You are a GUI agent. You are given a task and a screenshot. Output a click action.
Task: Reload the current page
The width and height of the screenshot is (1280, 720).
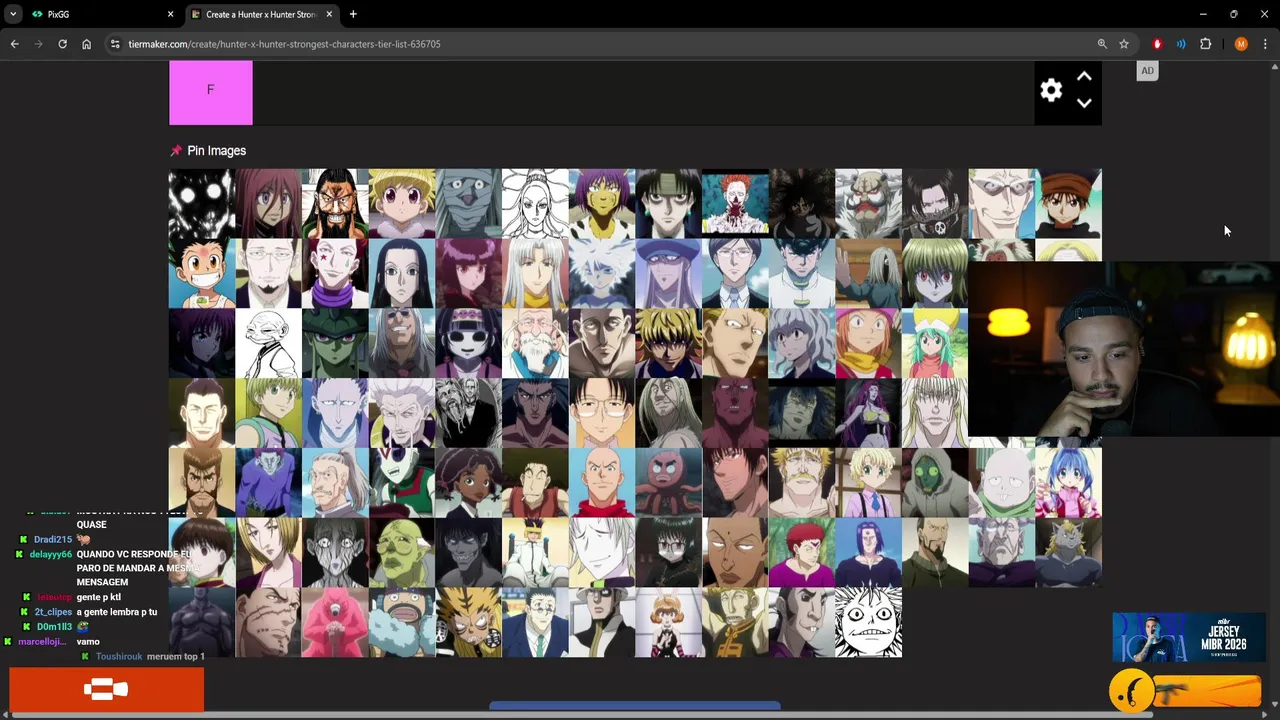click(62, 44)
